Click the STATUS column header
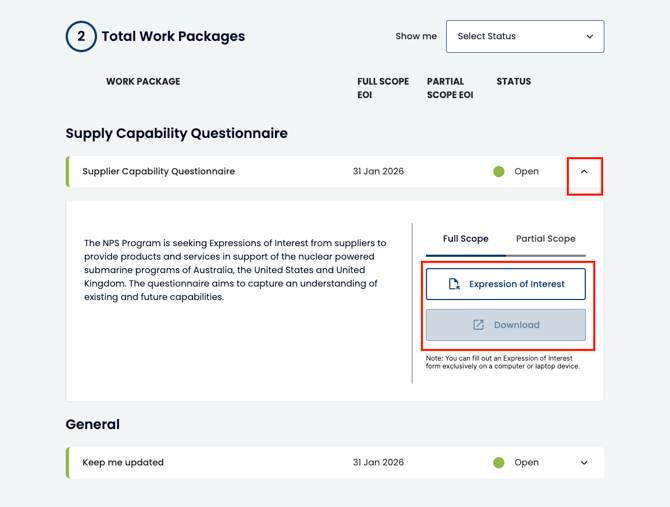Image resolution: width=670 pixels, height=507 pixels. click(513, 82)
